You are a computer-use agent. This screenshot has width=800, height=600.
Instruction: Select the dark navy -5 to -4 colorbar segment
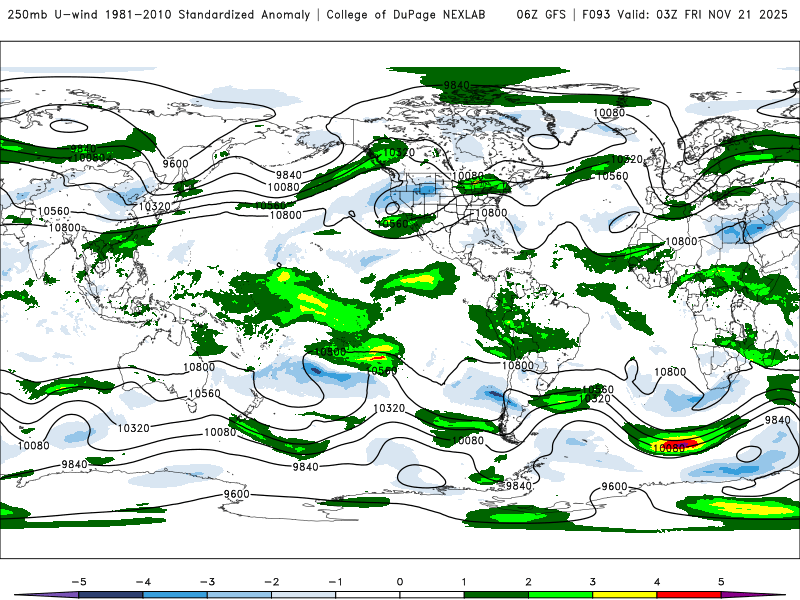click(111, 595)
